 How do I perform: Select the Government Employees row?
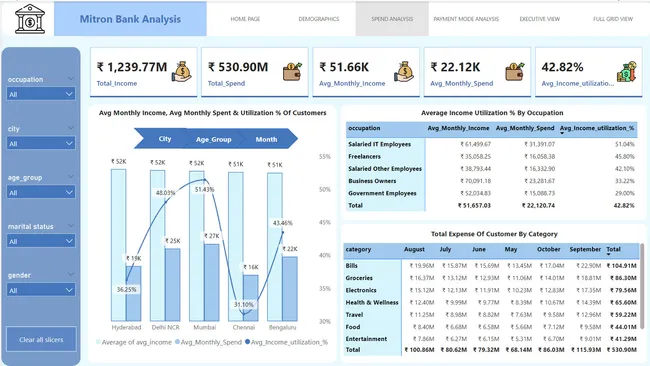(x=491, y=193)
